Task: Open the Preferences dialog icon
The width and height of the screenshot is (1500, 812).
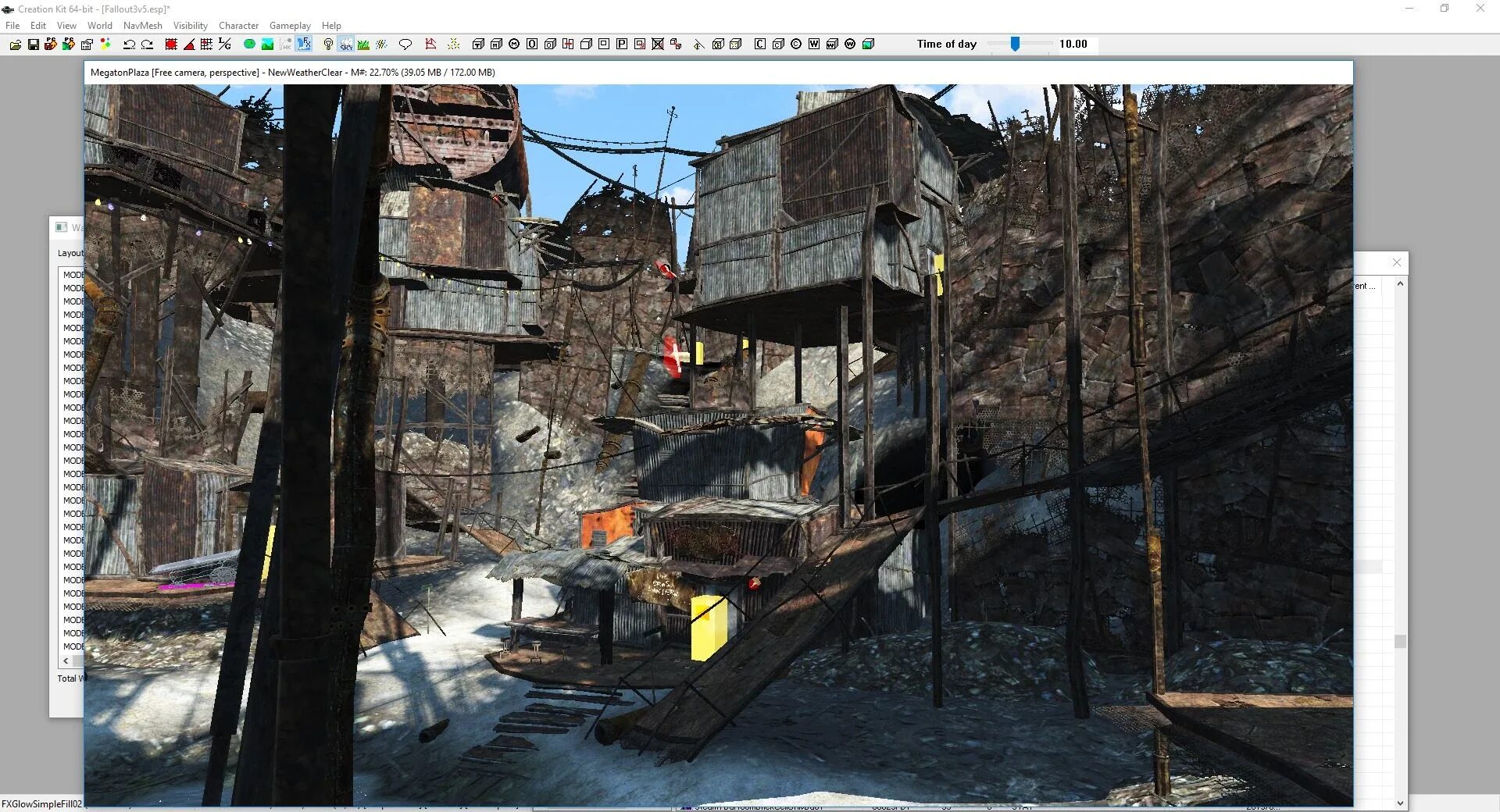Action: click(87, 44)
